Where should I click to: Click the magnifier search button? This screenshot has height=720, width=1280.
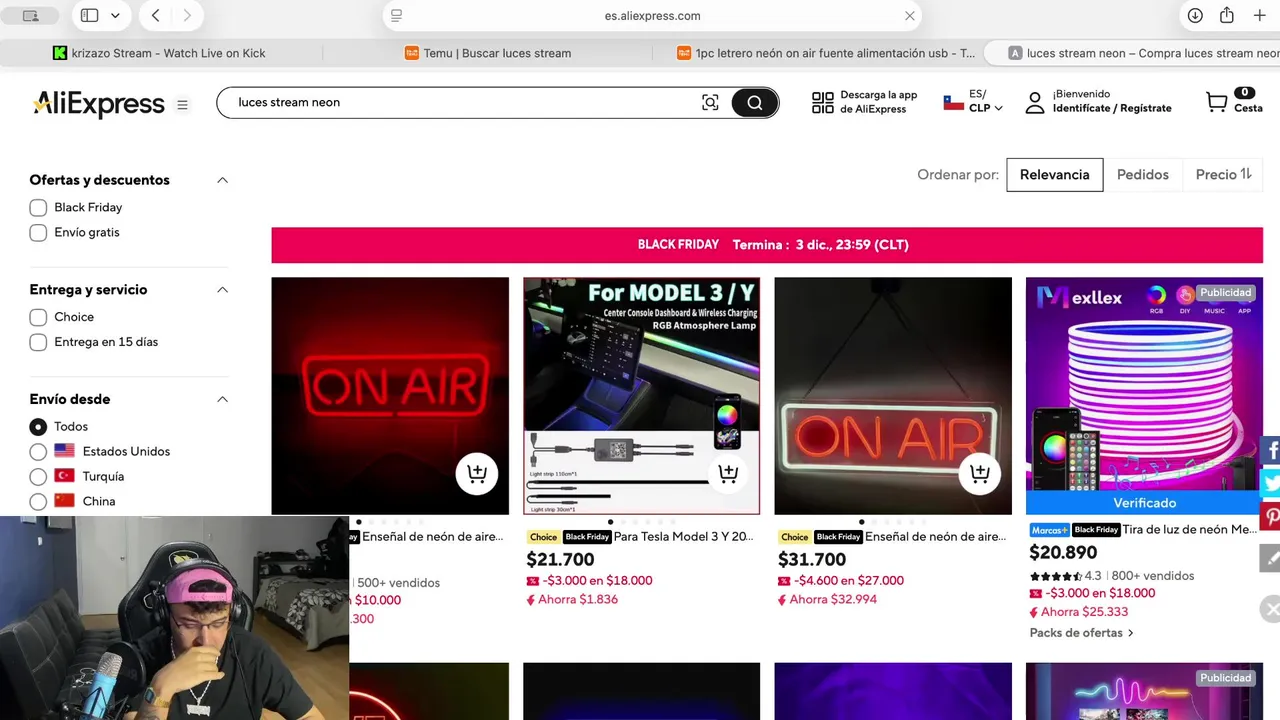tap(754, 102)
